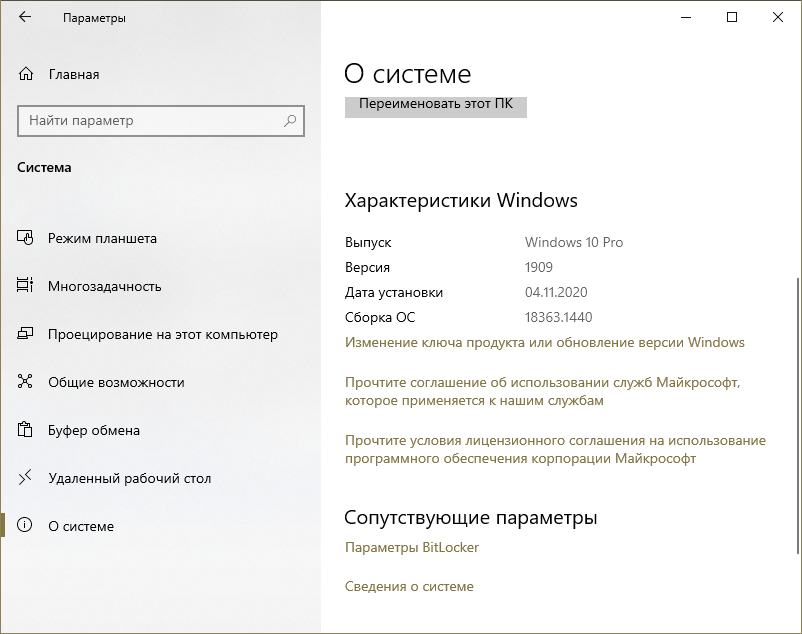Screen dimensions: 802x634
Task: Click the Проецирование на этот компьютер icon
Action: [x=26, y=334]
